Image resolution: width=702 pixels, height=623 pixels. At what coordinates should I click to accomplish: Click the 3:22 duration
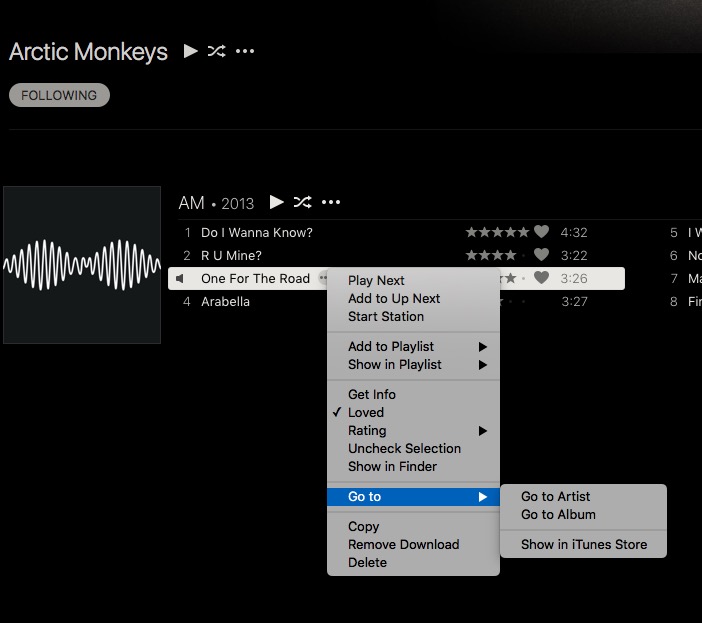(x=574, y=255)
